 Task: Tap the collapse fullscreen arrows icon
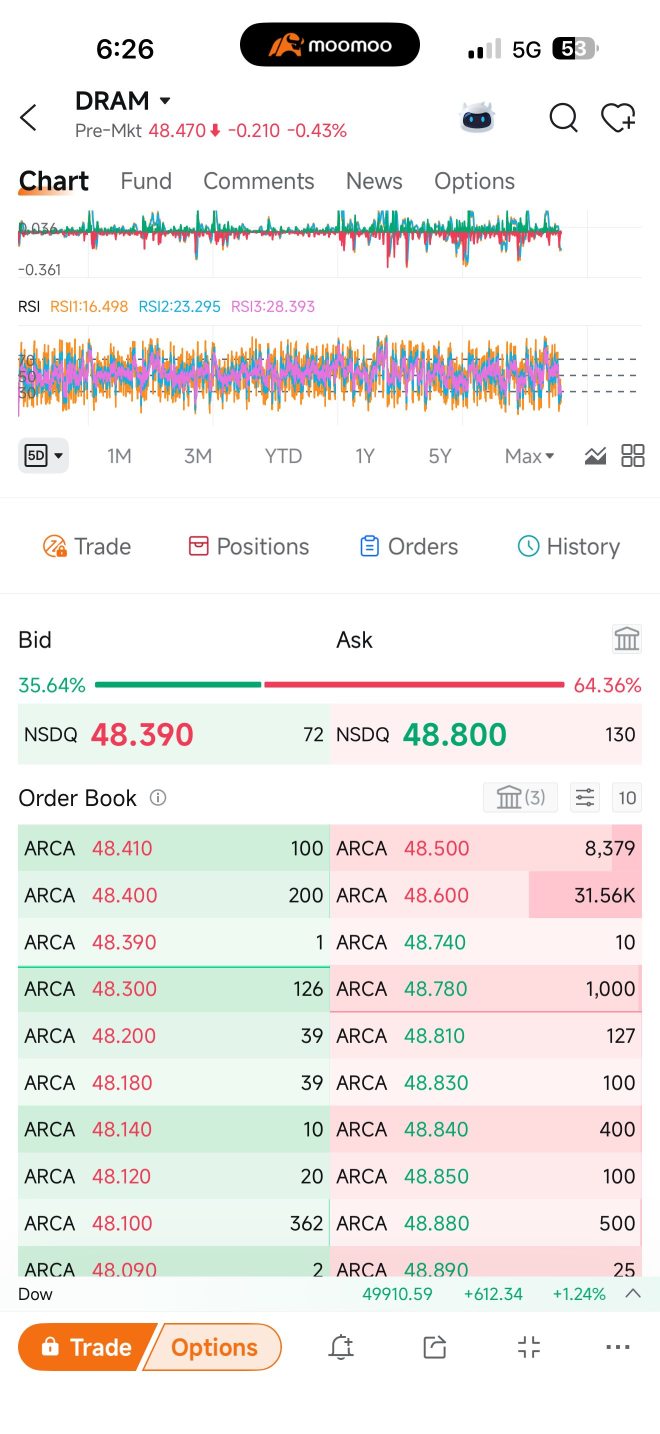coord(529,1347)
